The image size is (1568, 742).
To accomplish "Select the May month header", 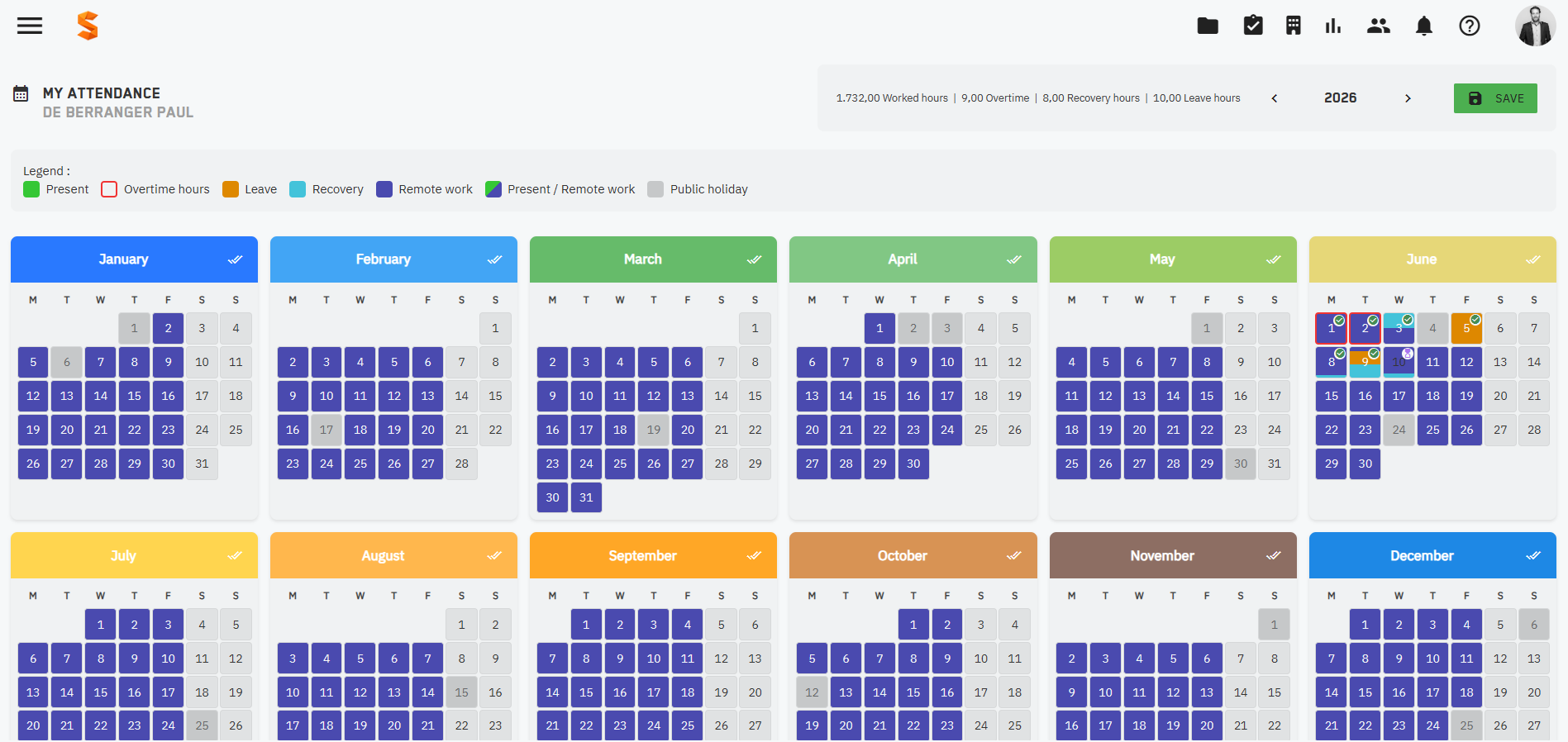I will (x=1173, y=259).
